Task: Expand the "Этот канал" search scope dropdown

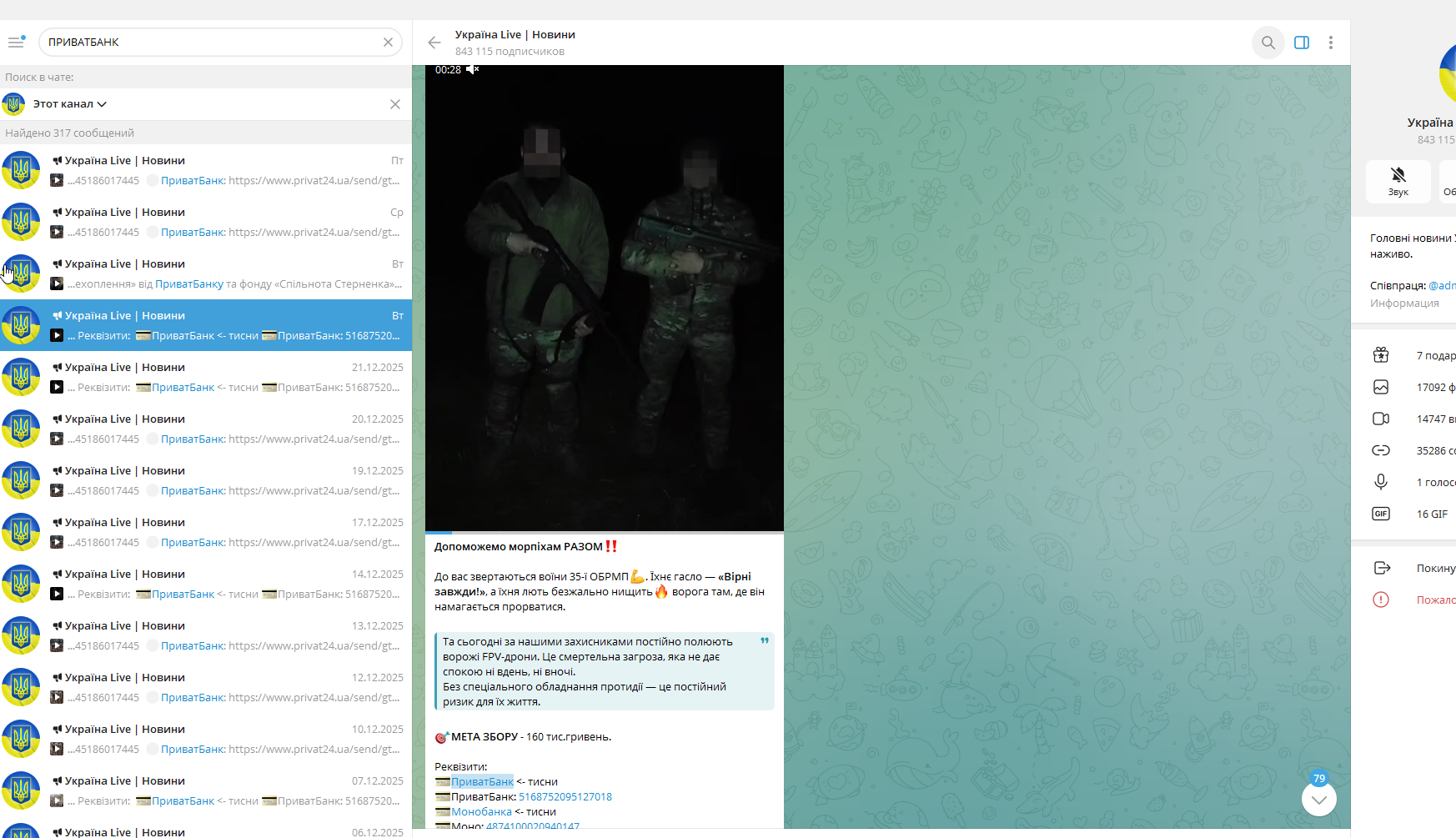Action: click(70, 104)
